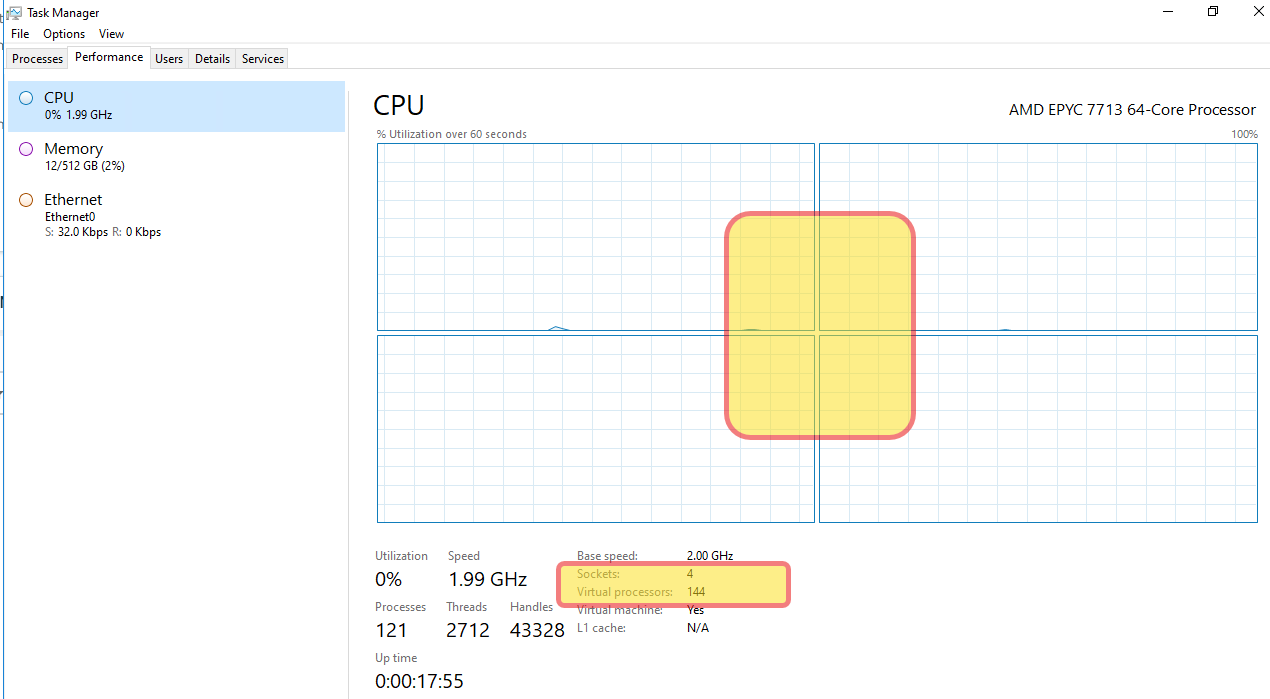Open the Options menu
1270x699 pixels.
pyautogui.click(x=63, y=33)
